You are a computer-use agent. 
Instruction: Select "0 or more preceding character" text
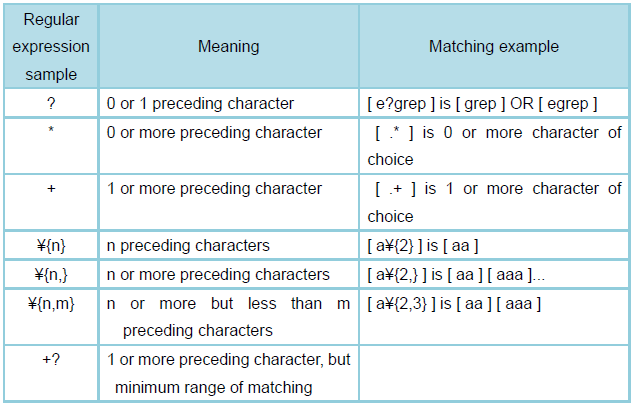pos(214,133)
